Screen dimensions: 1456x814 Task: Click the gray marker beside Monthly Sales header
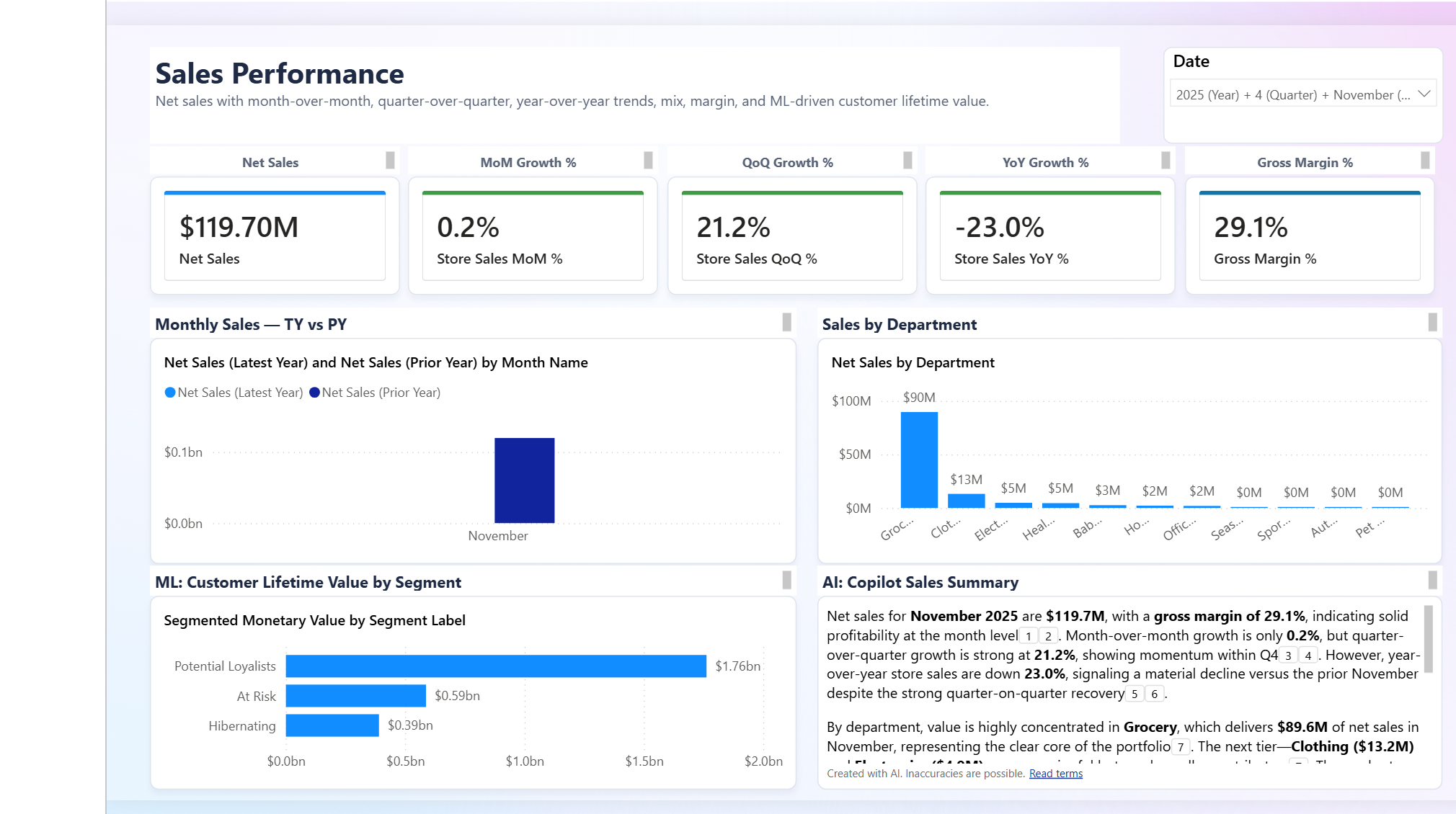tap(786, 322)
